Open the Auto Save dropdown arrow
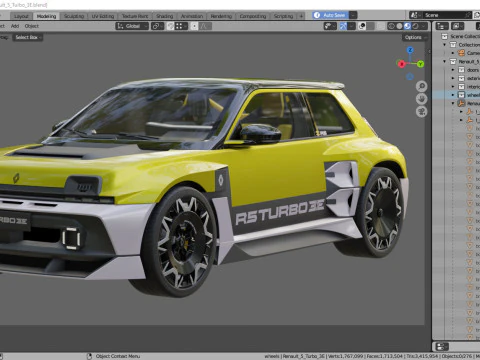 353,15
